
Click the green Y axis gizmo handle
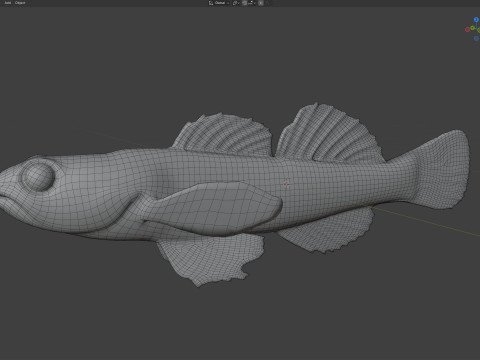[x=473, y=28]
